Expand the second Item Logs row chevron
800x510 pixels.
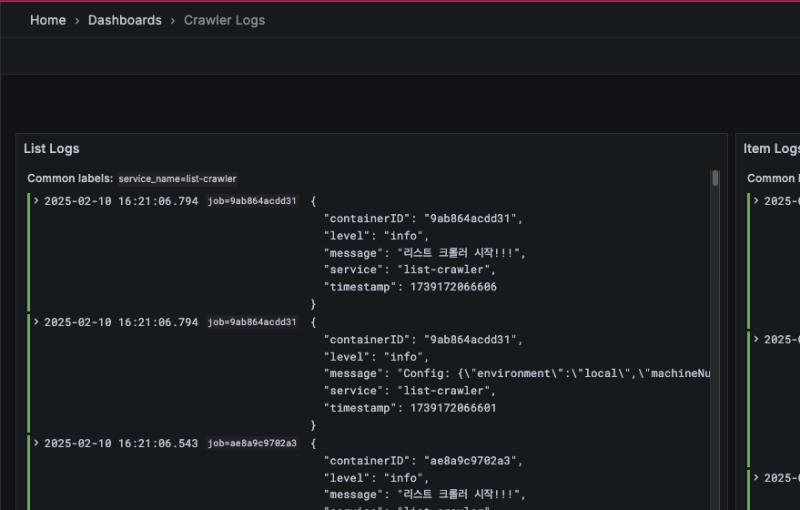pos(757,339)
